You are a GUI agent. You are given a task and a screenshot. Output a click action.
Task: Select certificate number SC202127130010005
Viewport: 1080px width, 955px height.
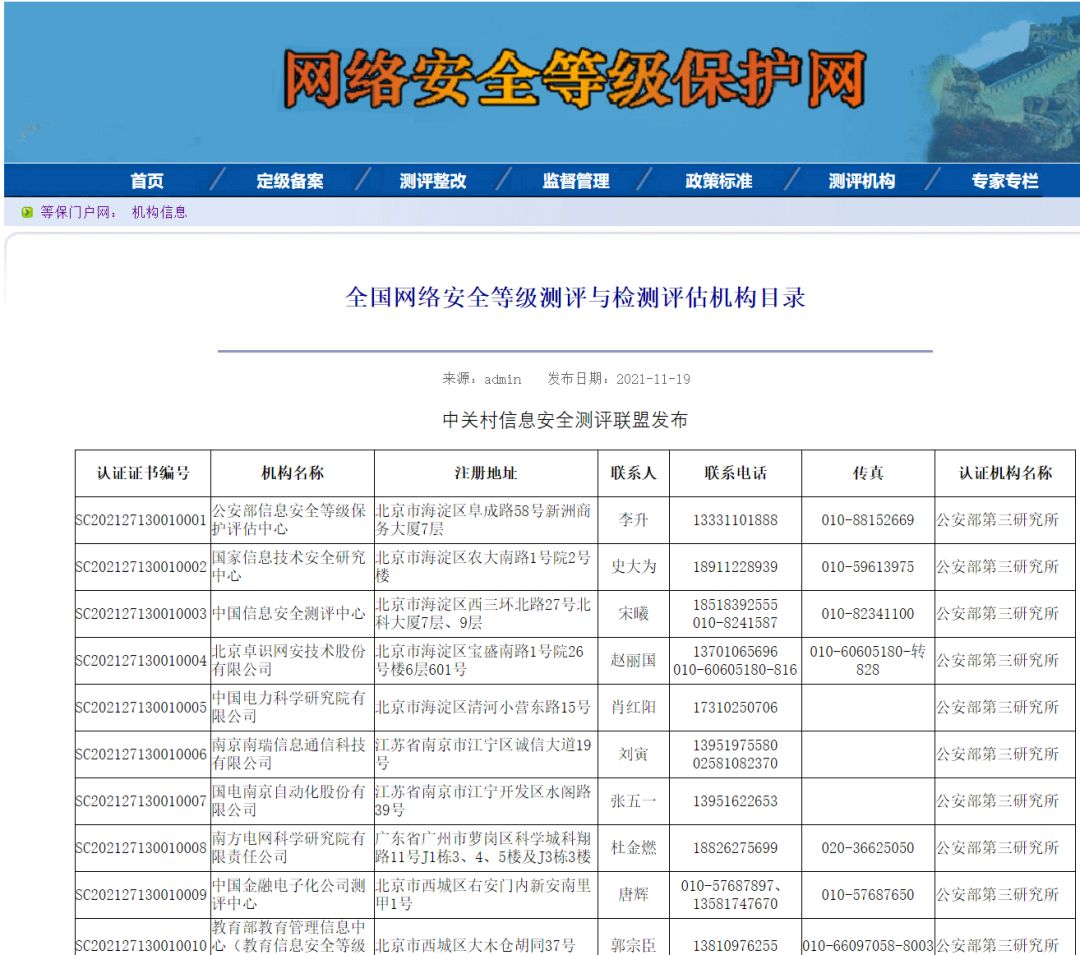point(141,707)
